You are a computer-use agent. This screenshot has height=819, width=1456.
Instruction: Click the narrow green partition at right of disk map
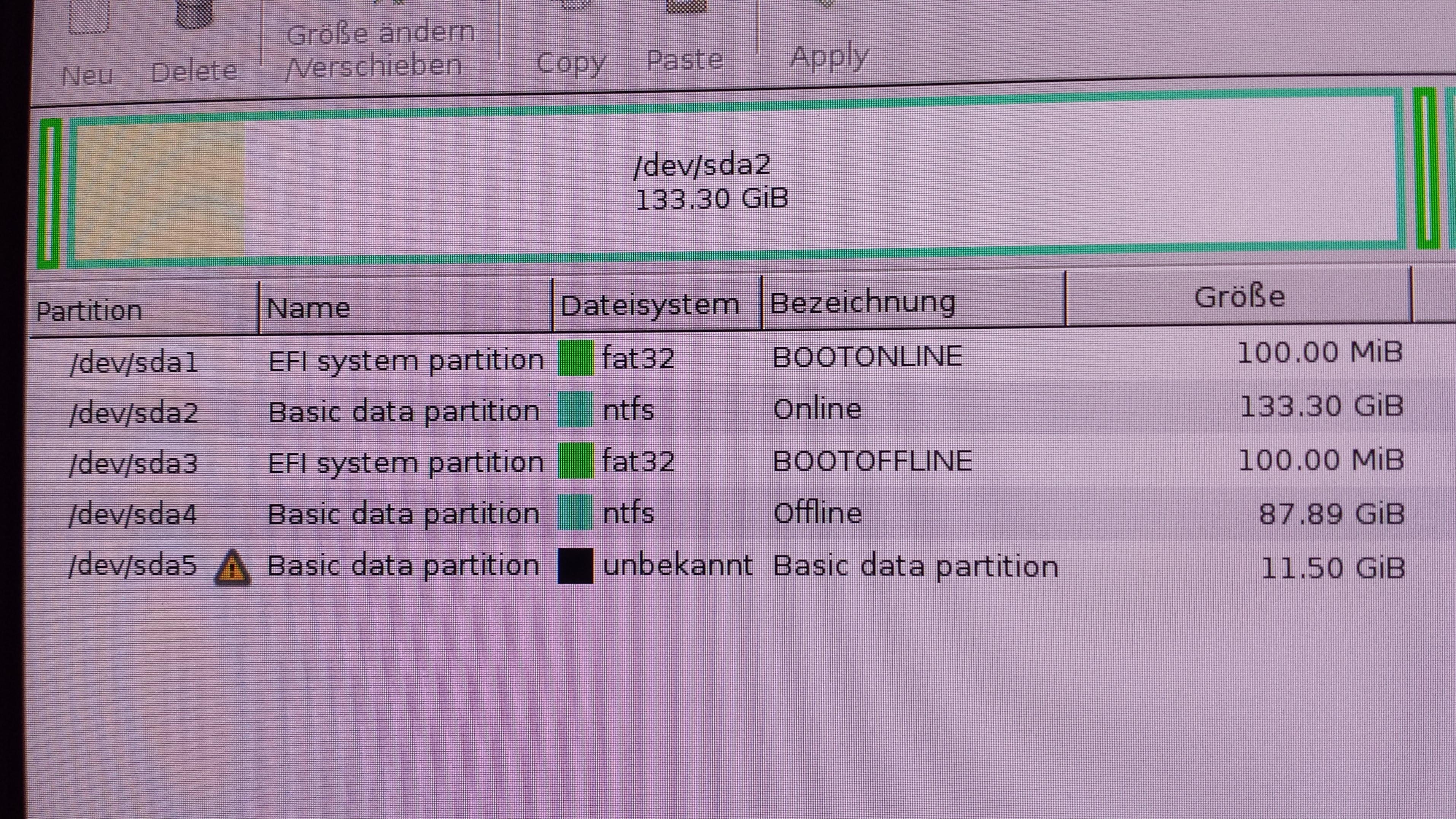coord(1427,169)
